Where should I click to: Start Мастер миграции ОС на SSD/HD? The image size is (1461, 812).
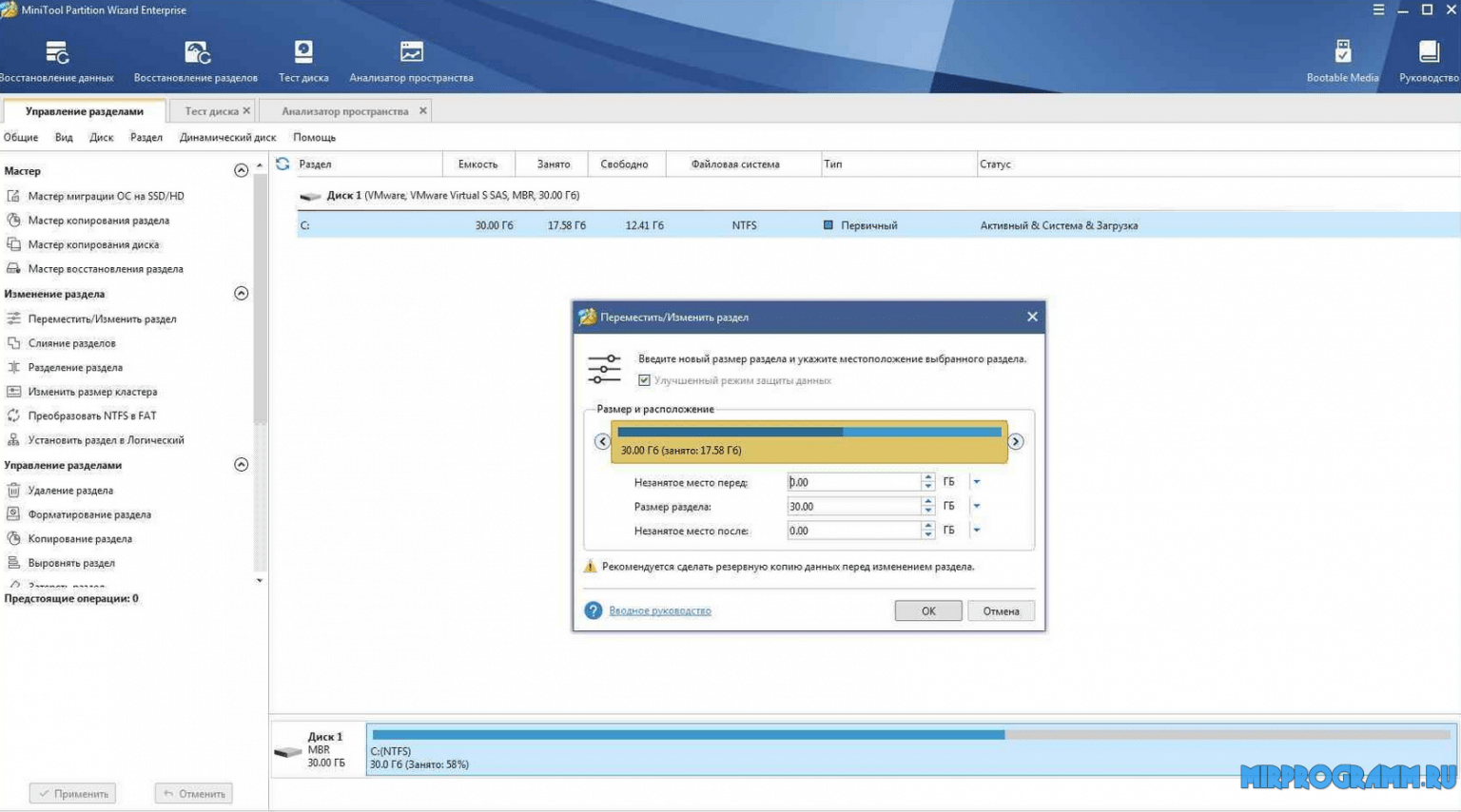[106, 196]
